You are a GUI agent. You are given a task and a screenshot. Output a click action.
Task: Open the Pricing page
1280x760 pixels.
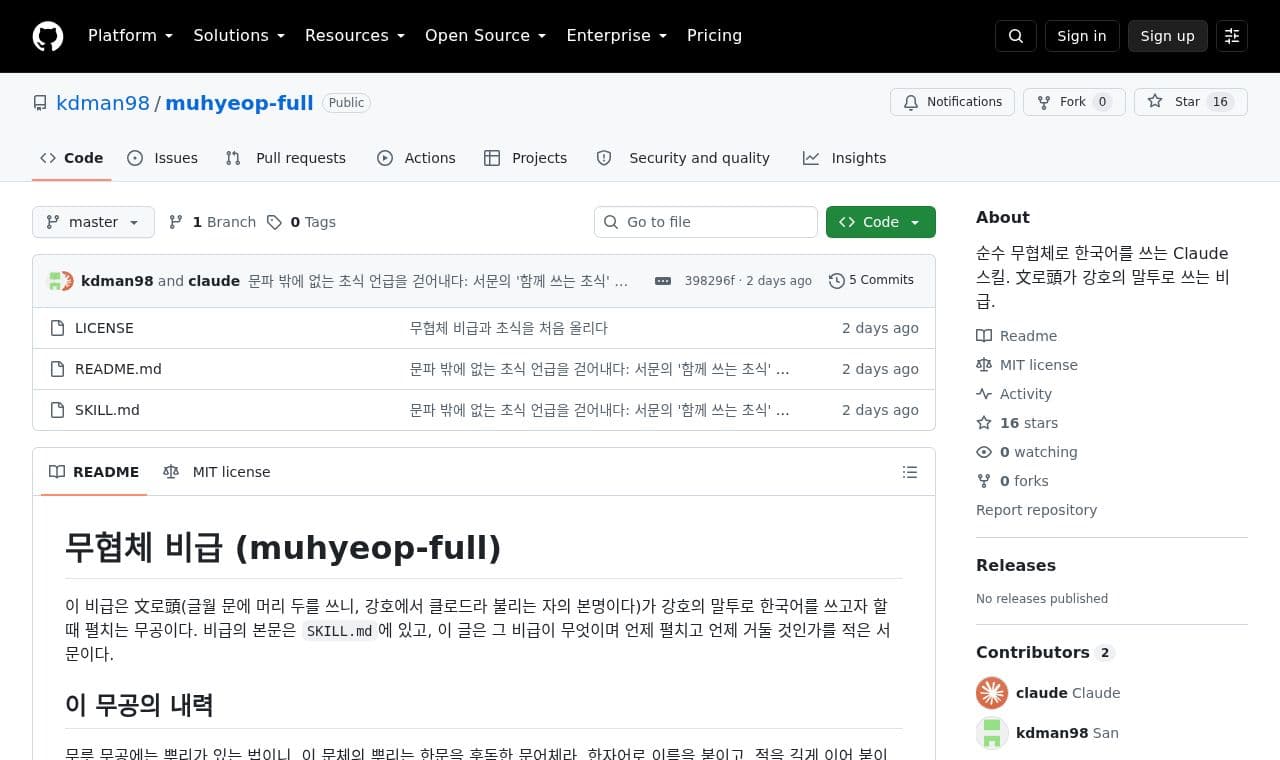(x=714, y=36)
